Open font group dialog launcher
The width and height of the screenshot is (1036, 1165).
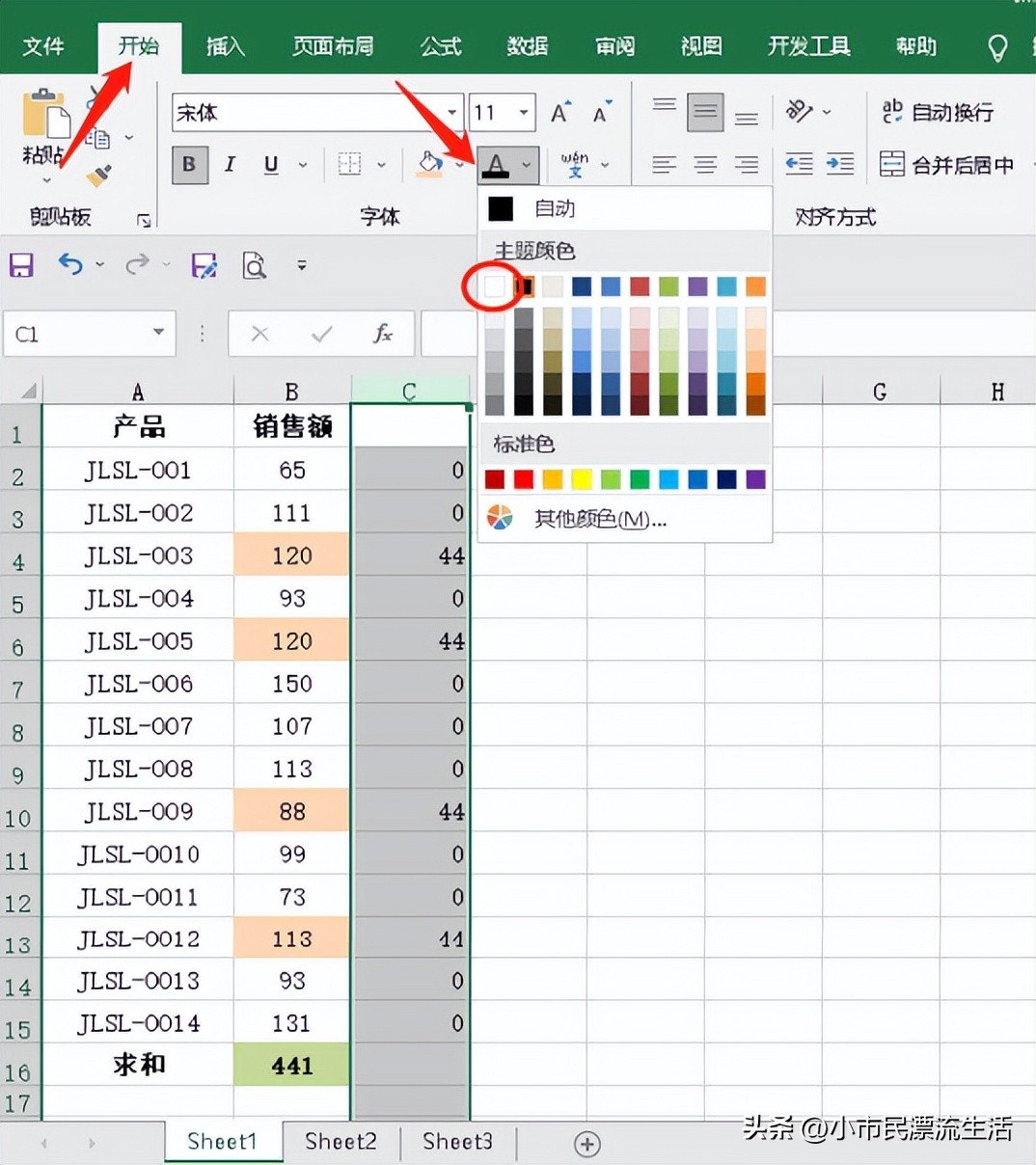(x=144, y=222)
